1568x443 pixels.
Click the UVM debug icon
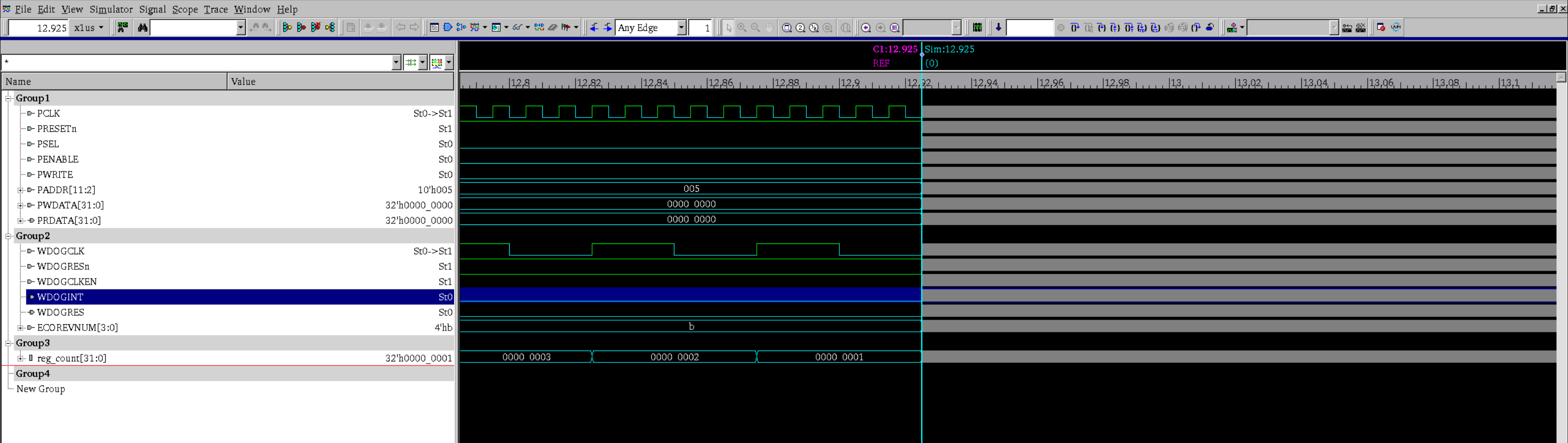pyautogui.click(x=1396, y=27)
